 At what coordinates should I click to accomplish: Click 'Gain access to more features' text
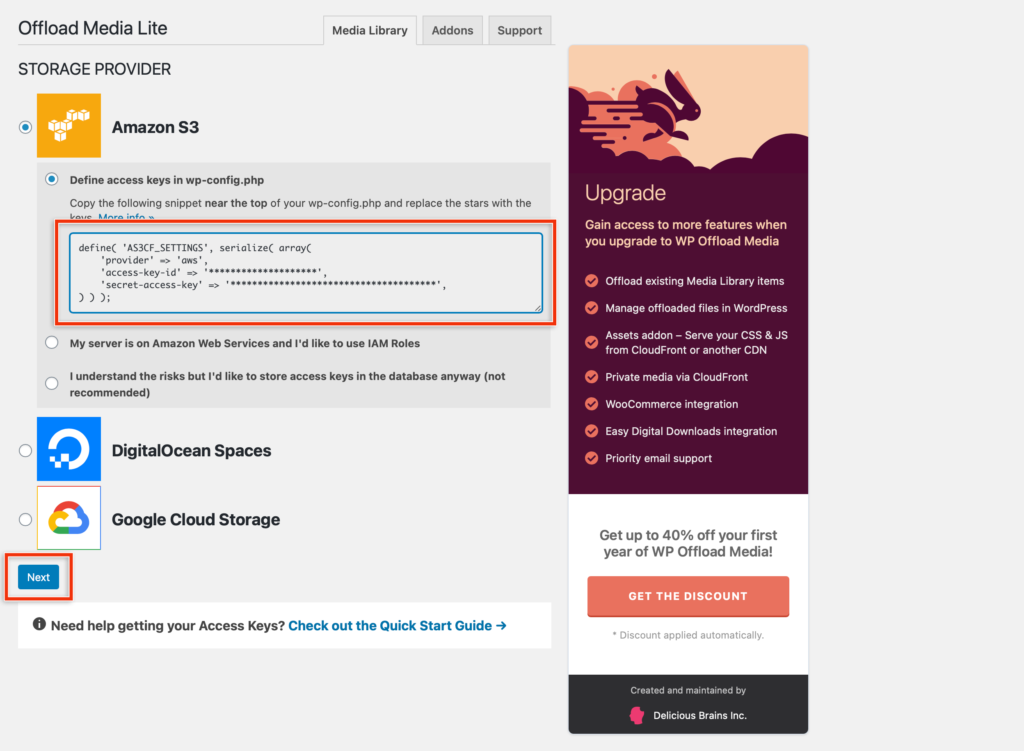pyautogui.click(x=686, y=232)
